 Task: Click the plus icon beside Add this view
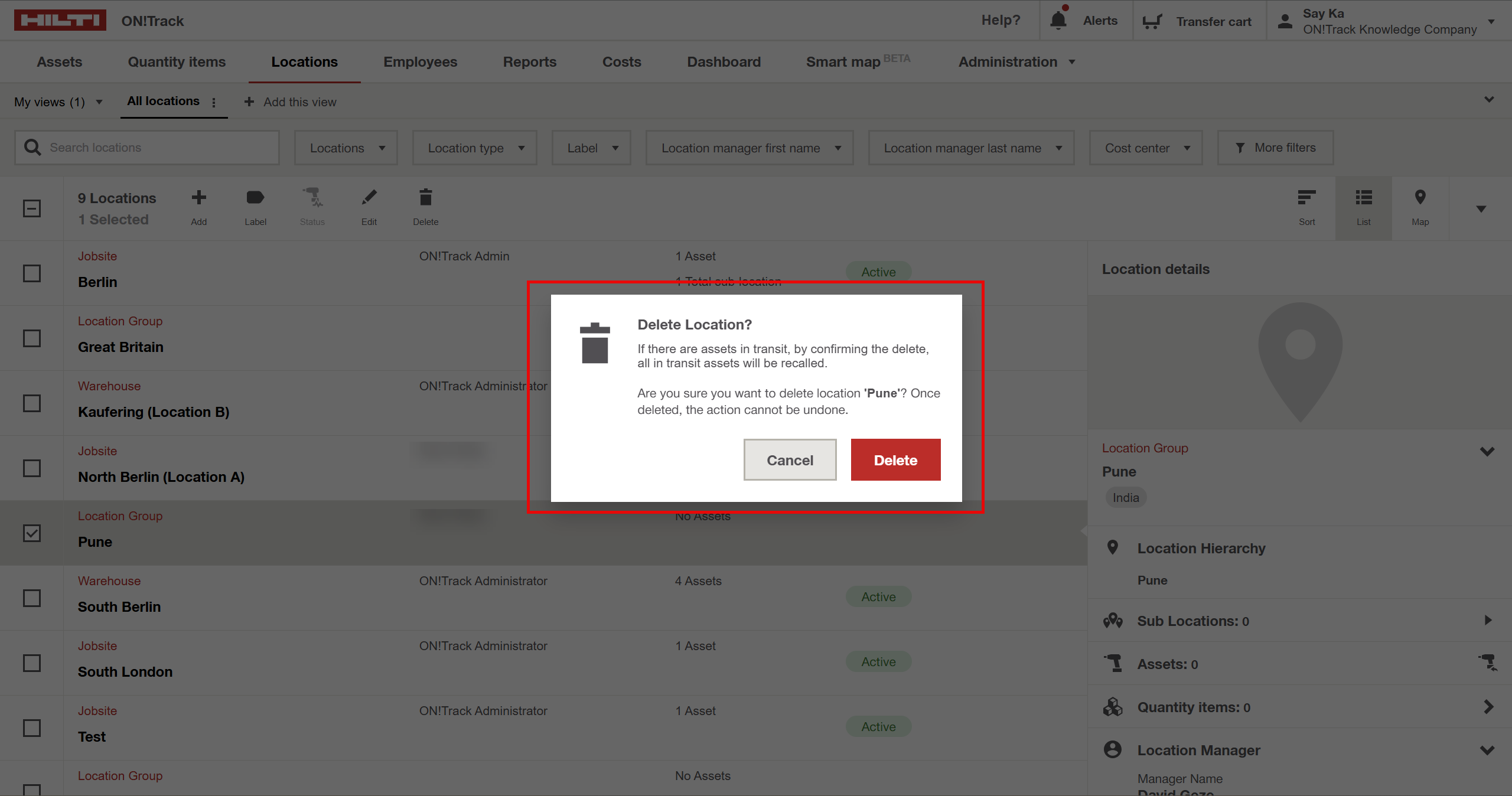click(249, 102)
